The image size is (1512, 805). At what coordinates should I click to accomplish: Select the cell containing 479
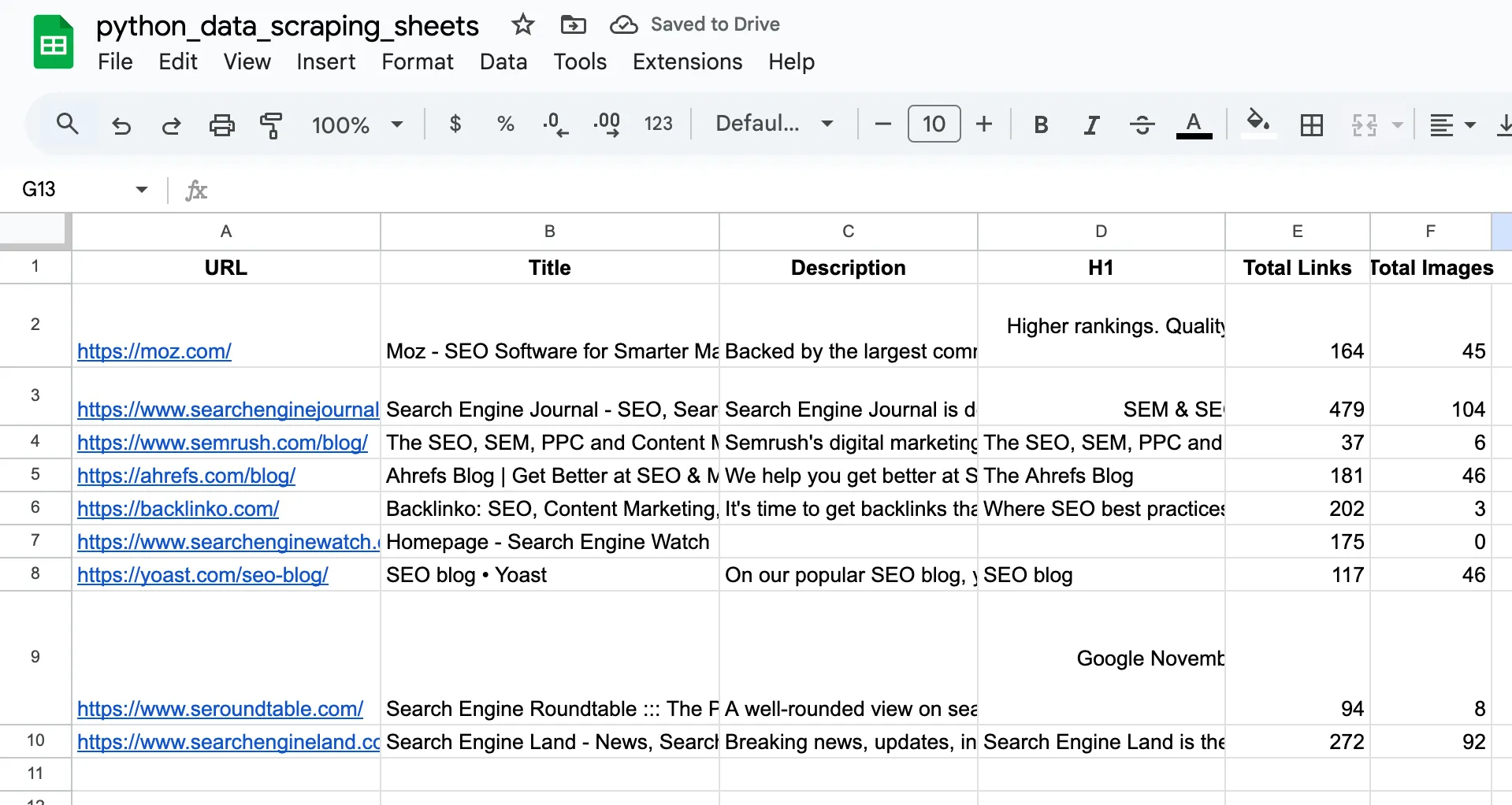pyautogui.click(x=1298, y=397)
